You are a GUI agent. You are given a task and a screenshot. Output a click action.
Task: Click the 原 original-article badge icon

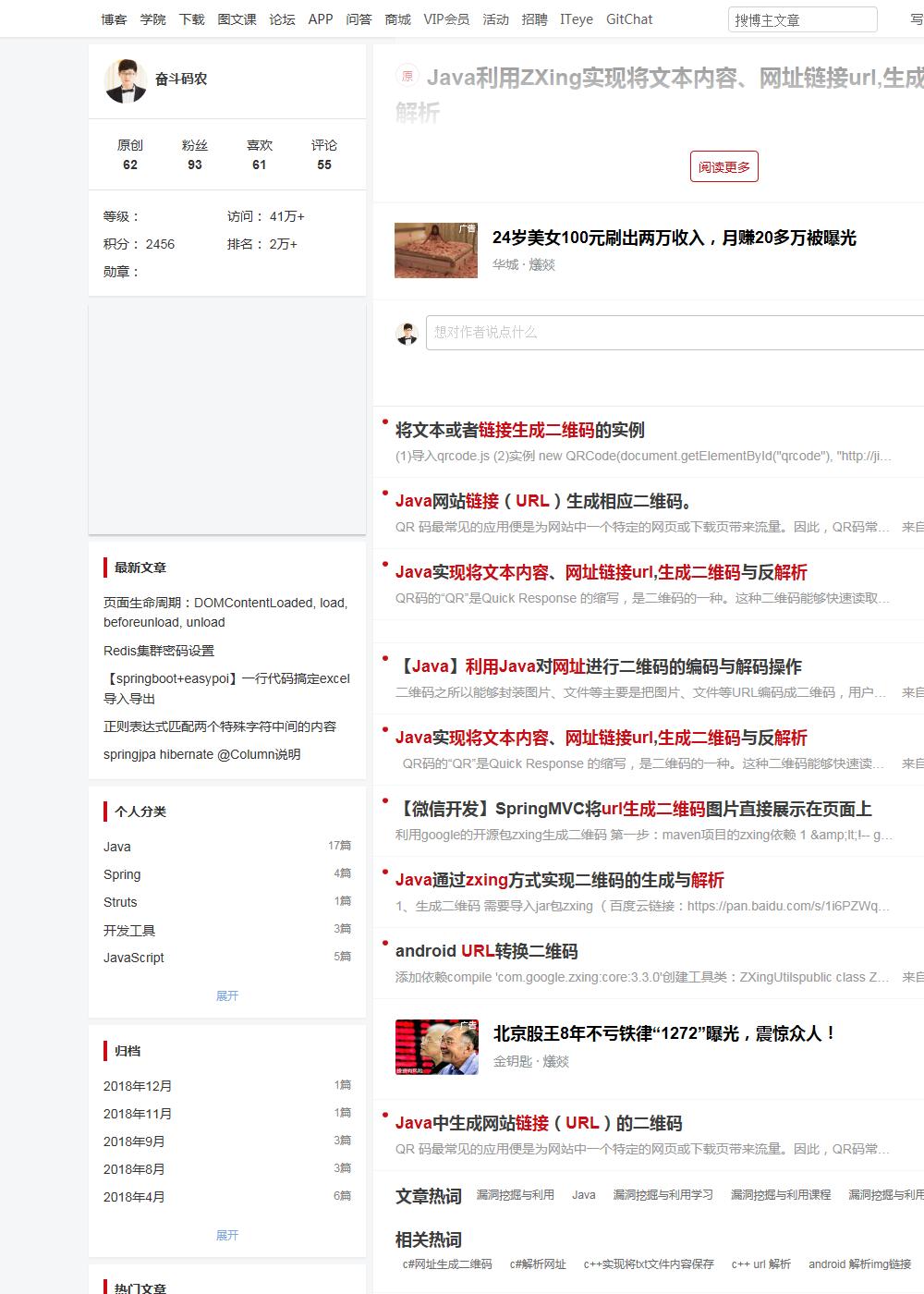coord(404,79)
